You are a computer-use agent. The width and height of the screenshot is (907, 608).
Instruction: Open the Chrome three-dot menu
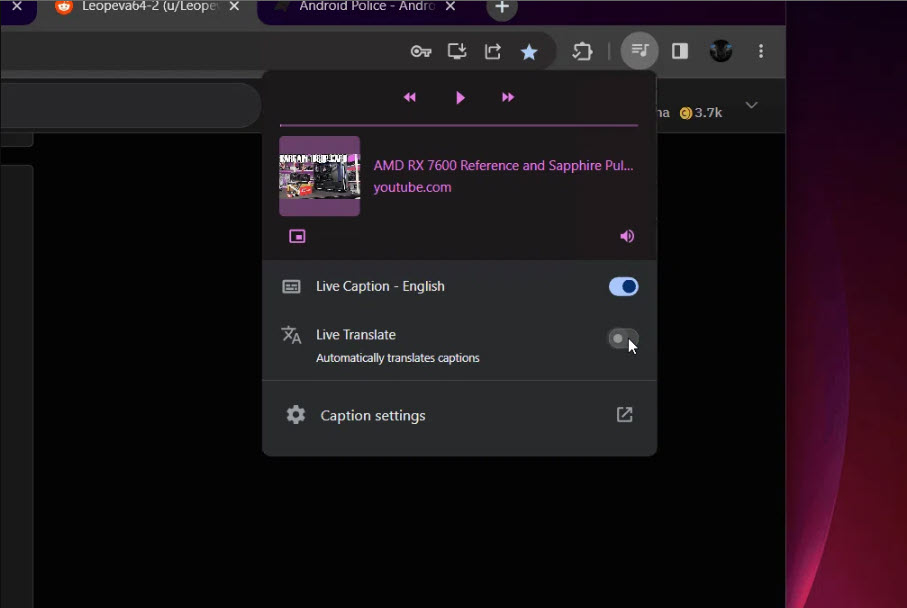pos(761,51)
